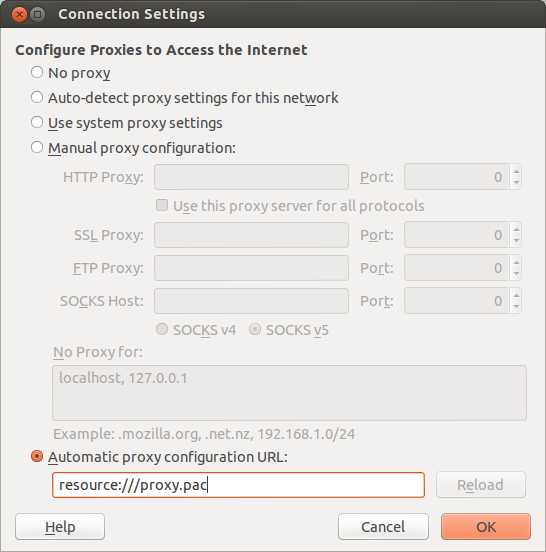Click the FTP Proxy host field
This screenshot has width=546, height=552.
pyautogui.click(x=251, y=268)
